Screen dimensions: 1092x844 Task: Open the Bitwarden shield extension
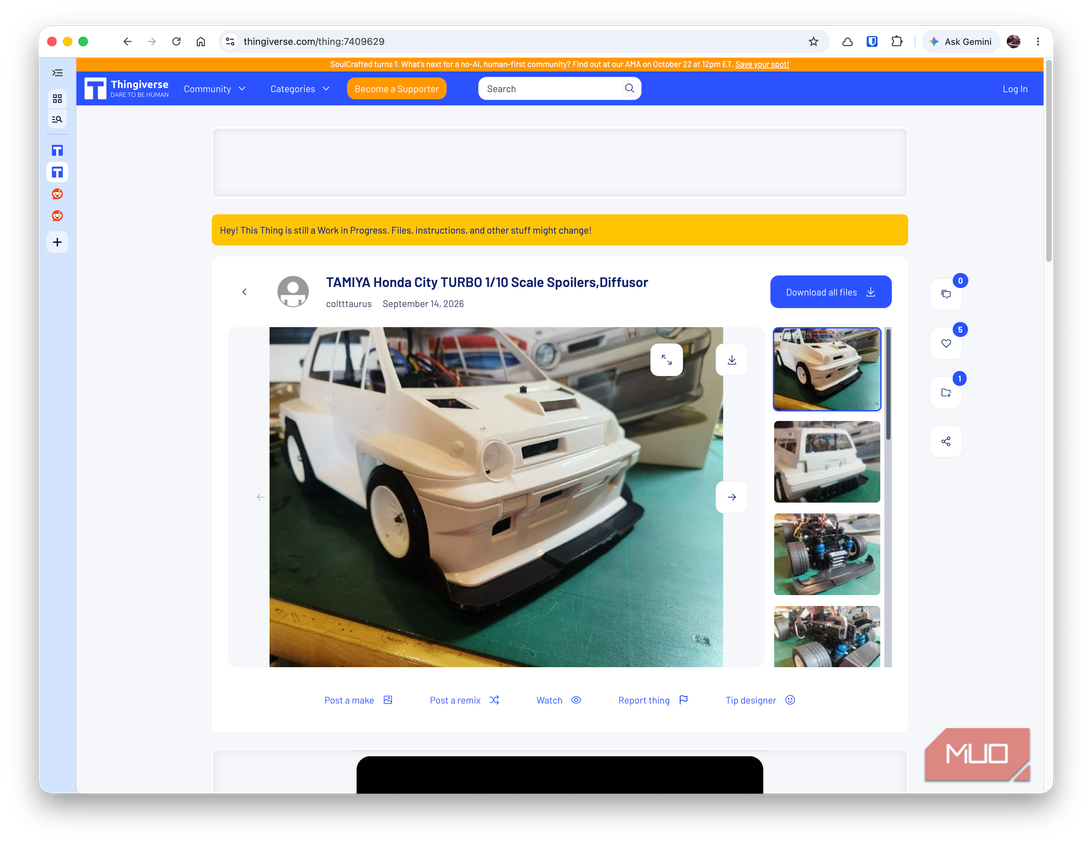[872, 42]
